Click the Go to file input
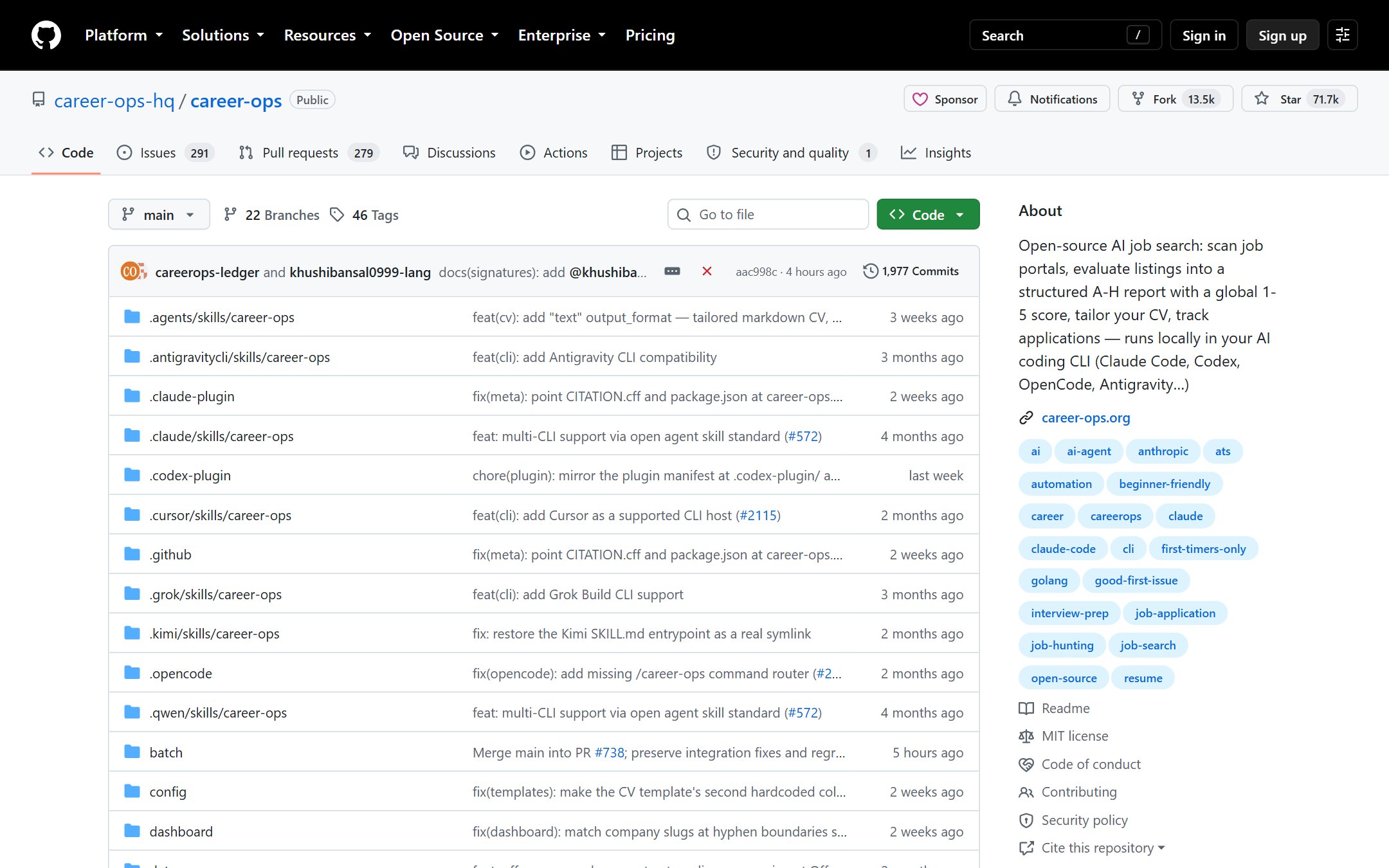The height and width of the screenshot is (868, 1389). pos(768,214)
